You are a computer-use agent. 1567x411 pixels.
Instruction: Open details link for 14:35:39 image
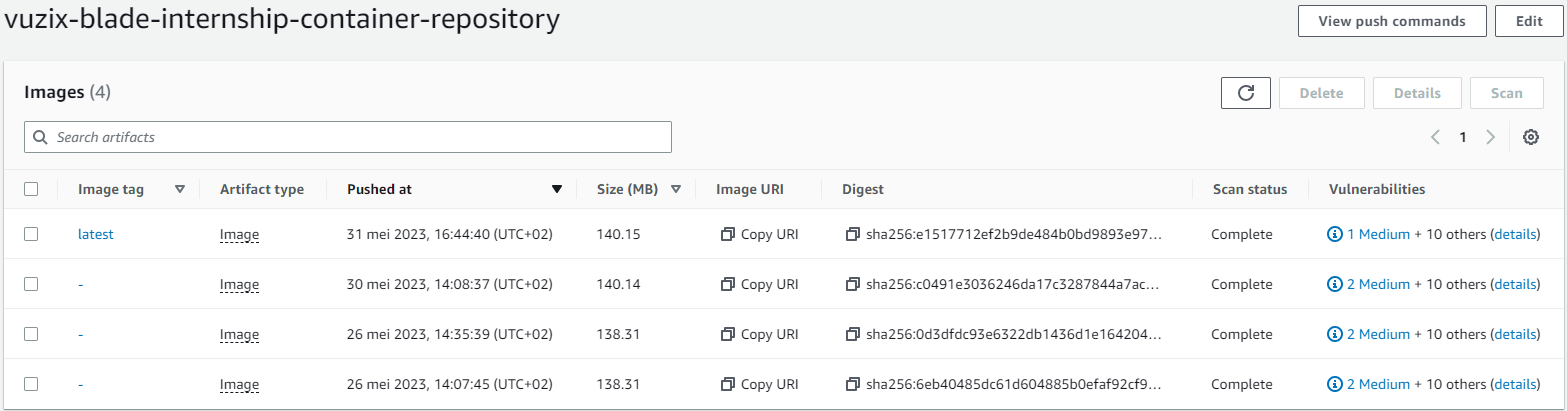pyautogui.click(x=1515, y=334)
